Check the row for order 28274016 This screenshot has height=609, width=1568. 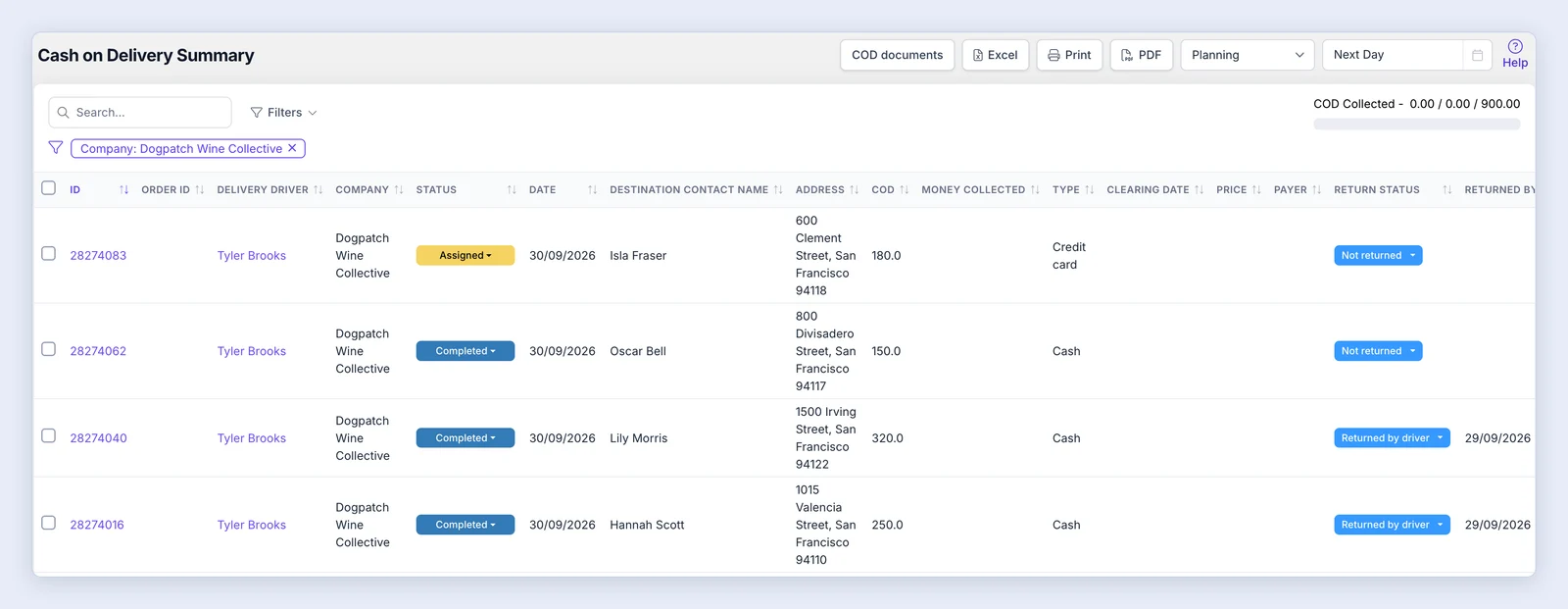pyautogui.click(x=48, y=523)
